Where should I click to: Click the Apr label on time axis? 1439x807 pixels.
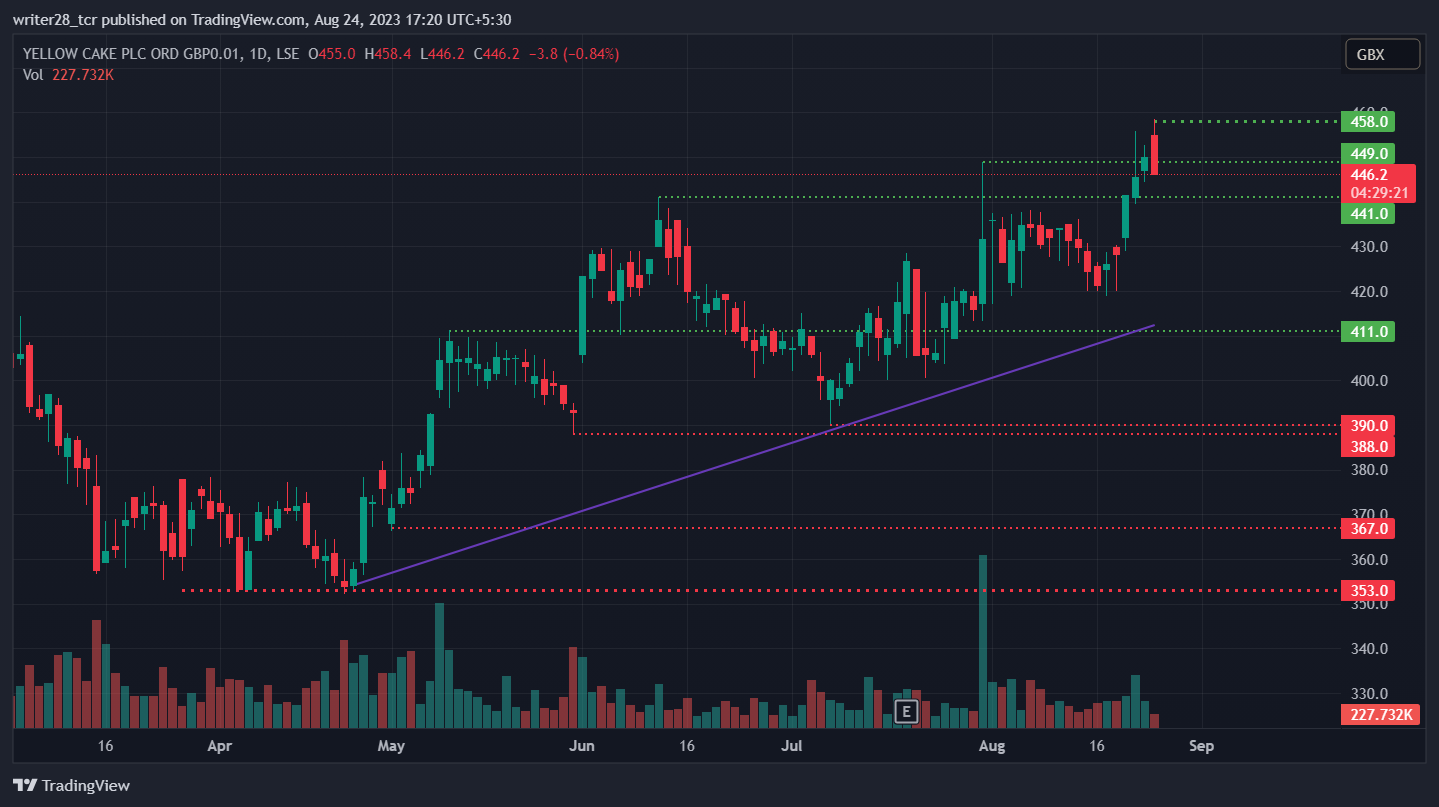[x=219, y=746]
